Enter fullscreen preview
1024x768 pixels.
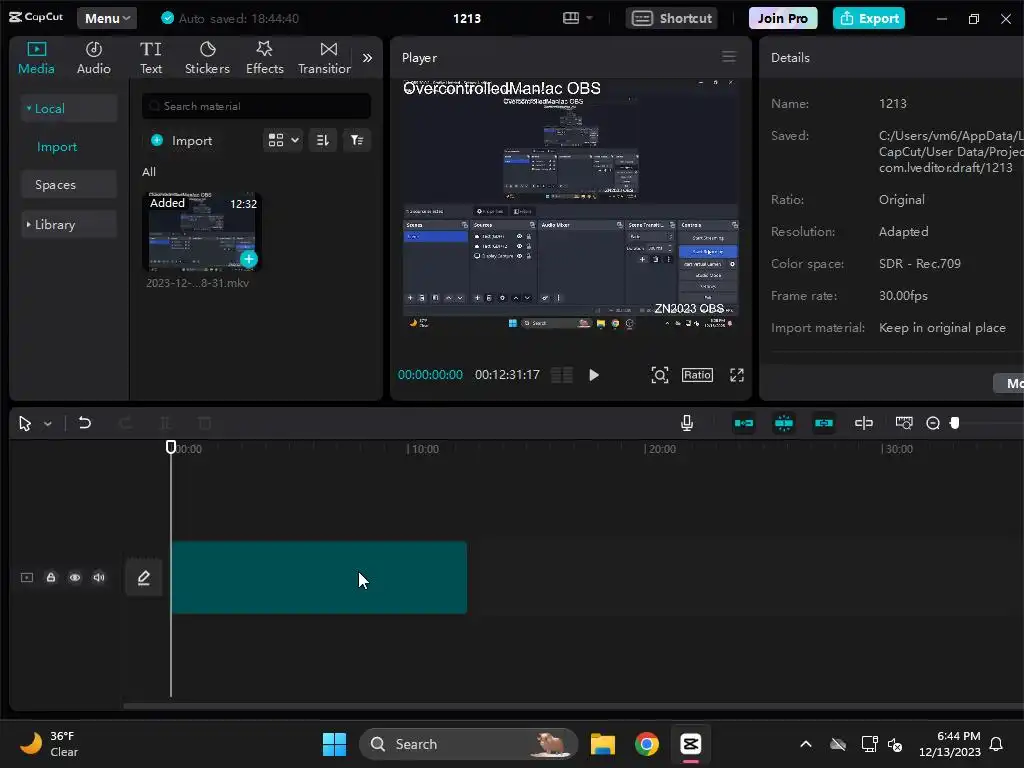coord(737,375)
